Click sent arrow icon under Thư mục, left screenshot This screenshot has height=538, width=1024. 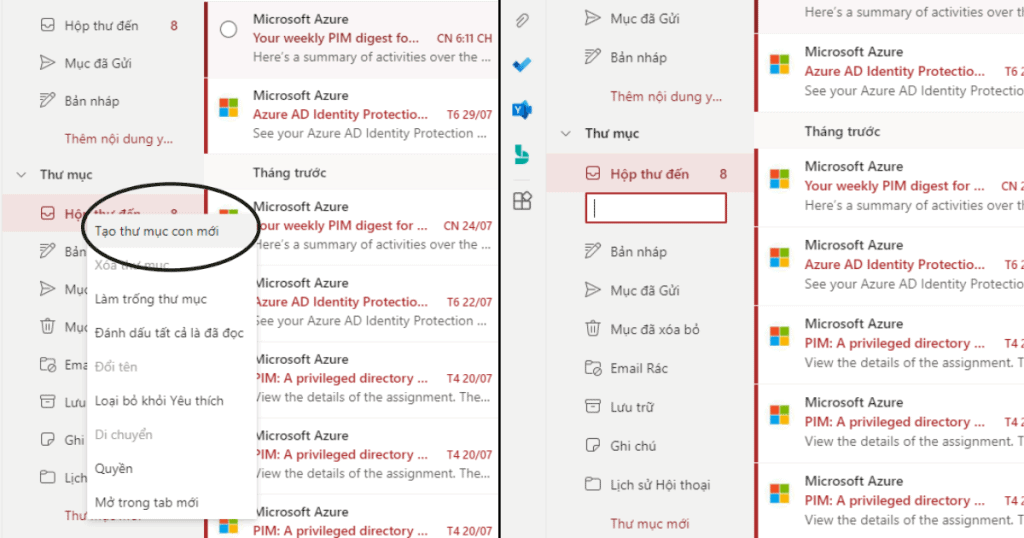pos(48,289)
